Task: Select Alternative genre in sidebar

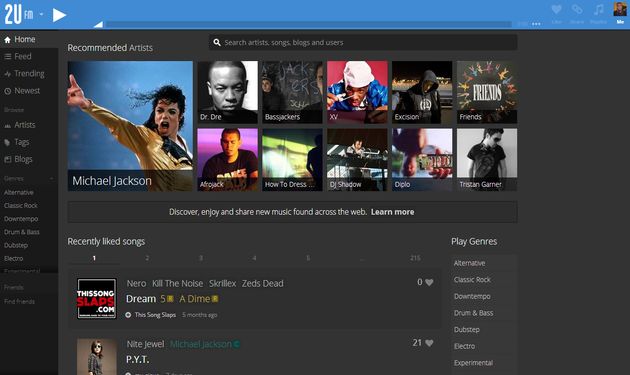Action: pos(19,192)
